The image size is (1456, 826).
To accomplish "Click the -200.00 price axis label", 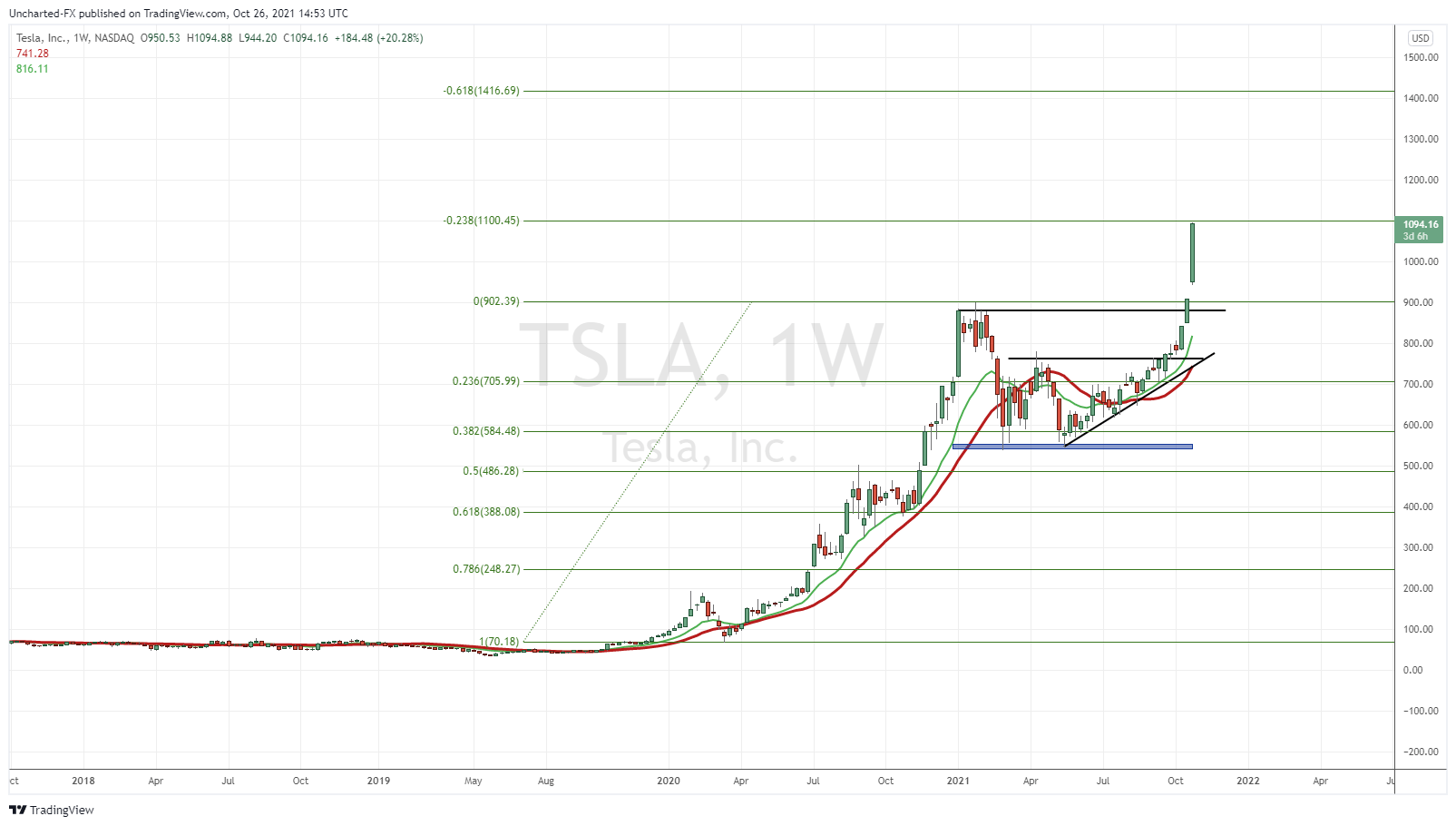I will [x=1421, y=752].
